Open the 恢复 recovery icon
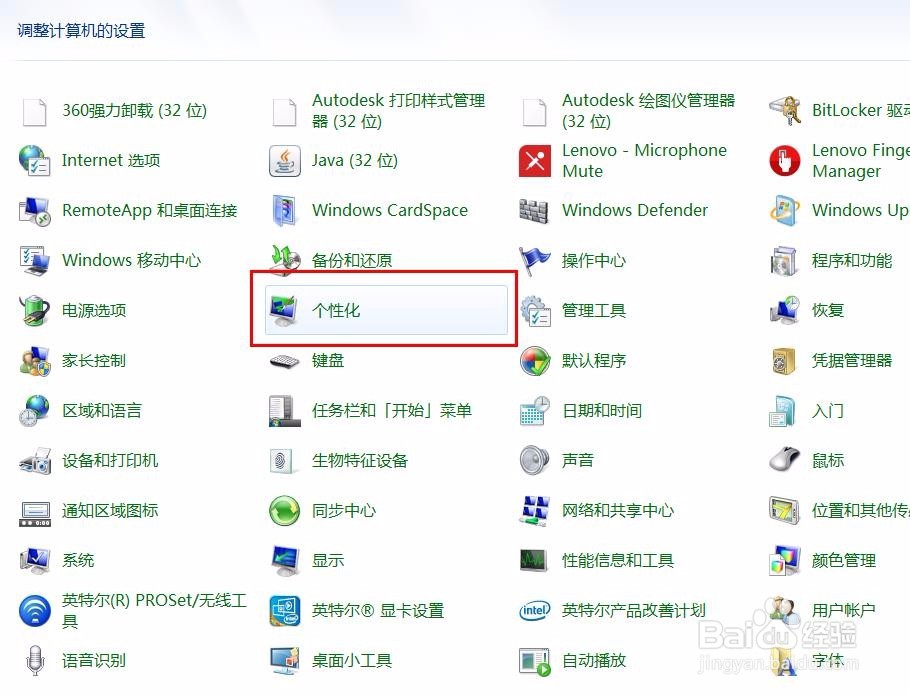This screenshot has height=695, width=910. 785,310
